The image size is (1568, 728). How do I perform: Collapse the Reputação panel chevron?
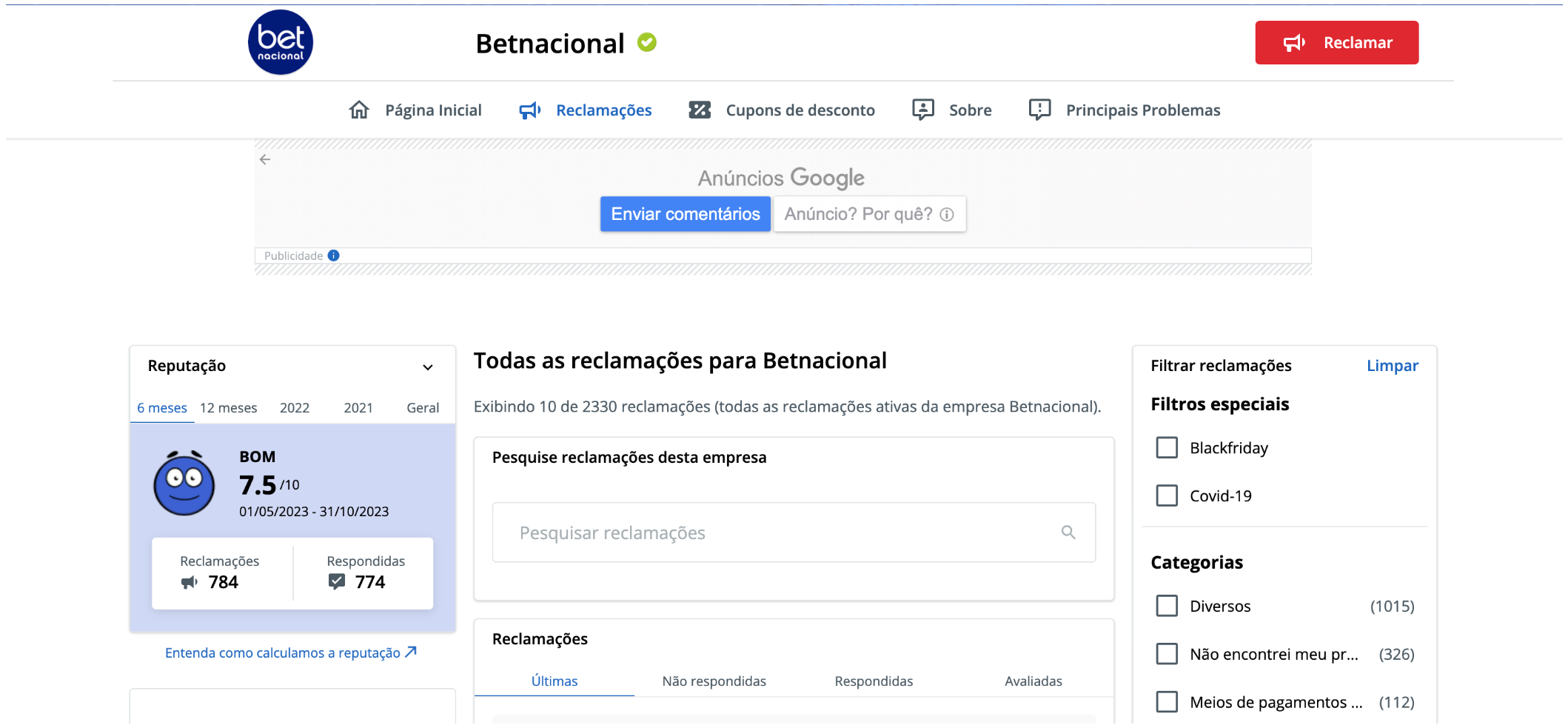click(428, 367)
